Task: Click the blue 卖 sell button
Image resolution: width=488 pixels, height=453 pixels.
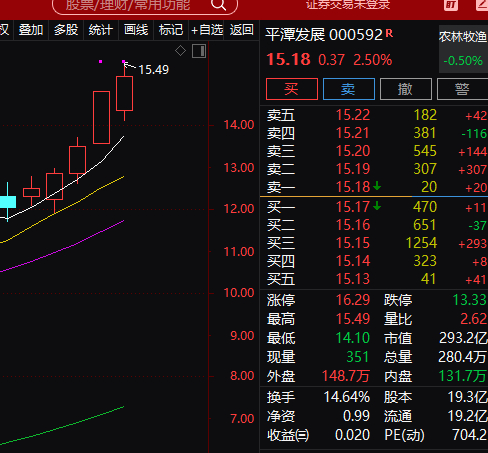Action: [x=349, y=89]
